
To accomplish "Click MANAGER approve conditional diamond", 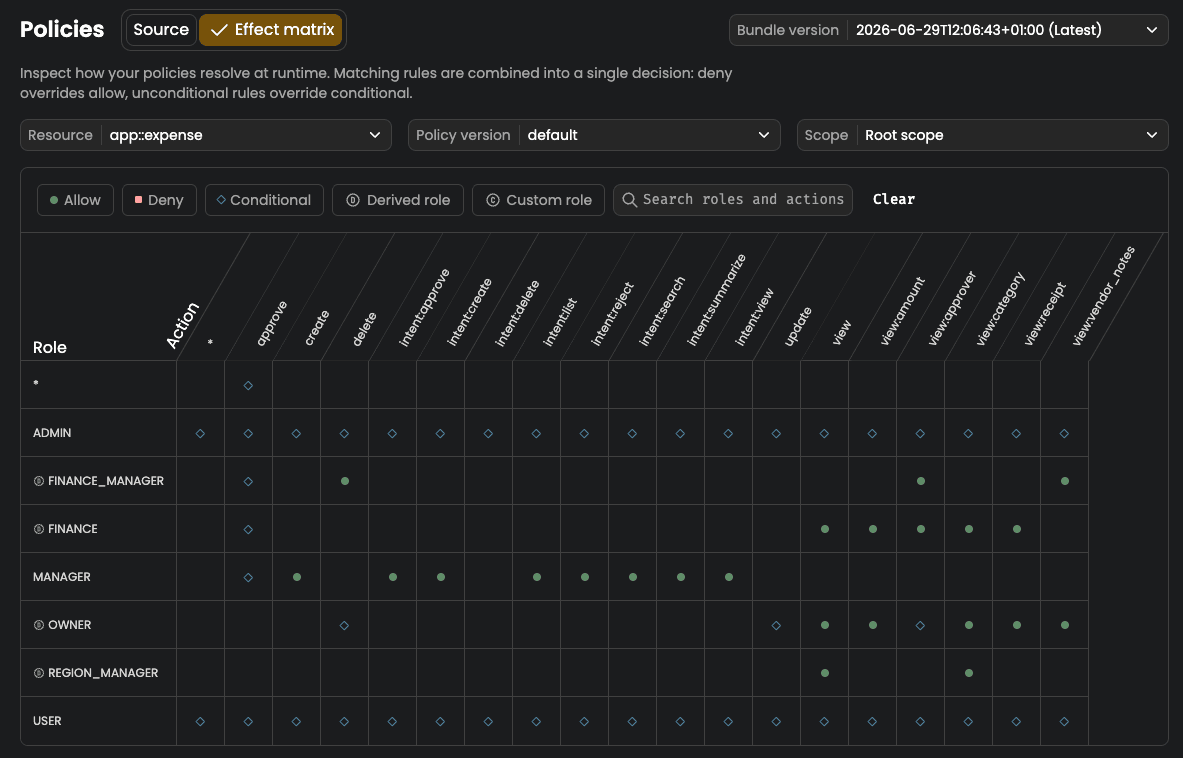I will coord(248,578).
